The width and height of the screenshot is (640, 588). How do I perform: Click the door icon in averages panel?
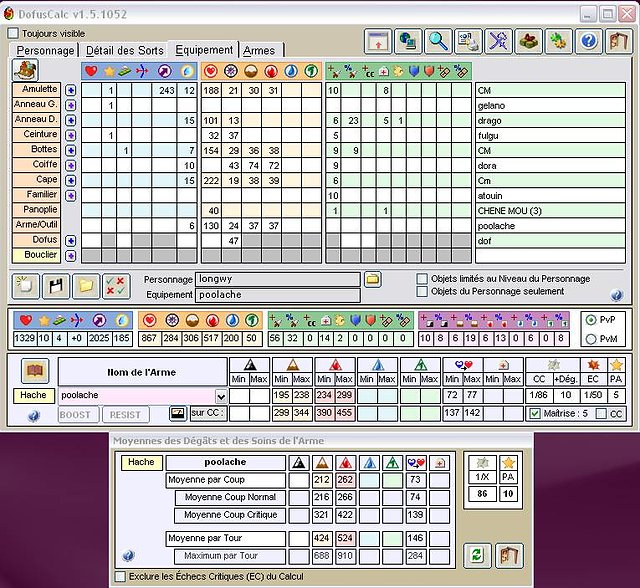click(509, 555)
